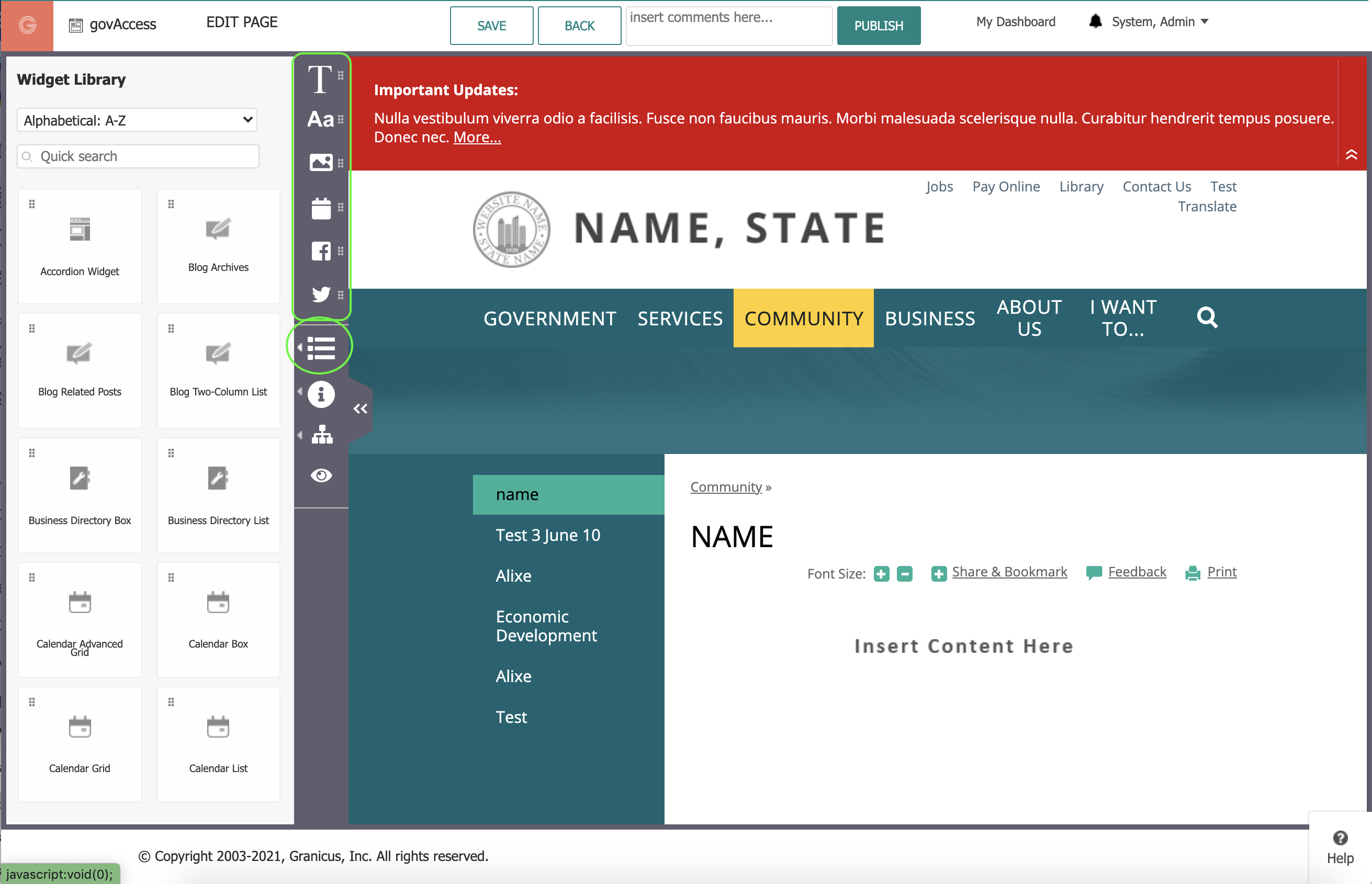This screenshot has height=884, width=1372.
Task: Select the Image widget icon in toolbar
Action: tap(321, 163)
